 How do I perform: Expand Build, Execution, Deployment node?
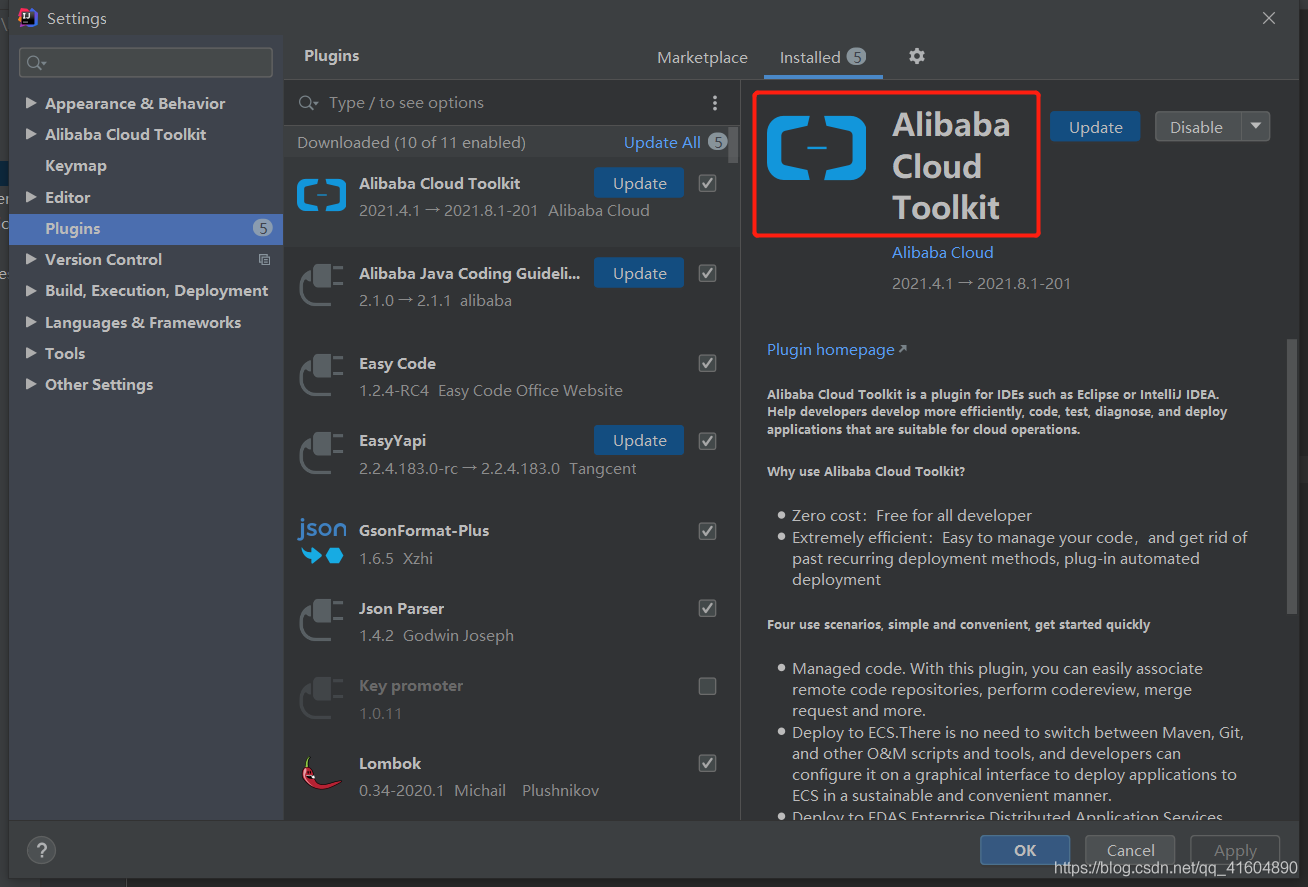tap(31, 290)
